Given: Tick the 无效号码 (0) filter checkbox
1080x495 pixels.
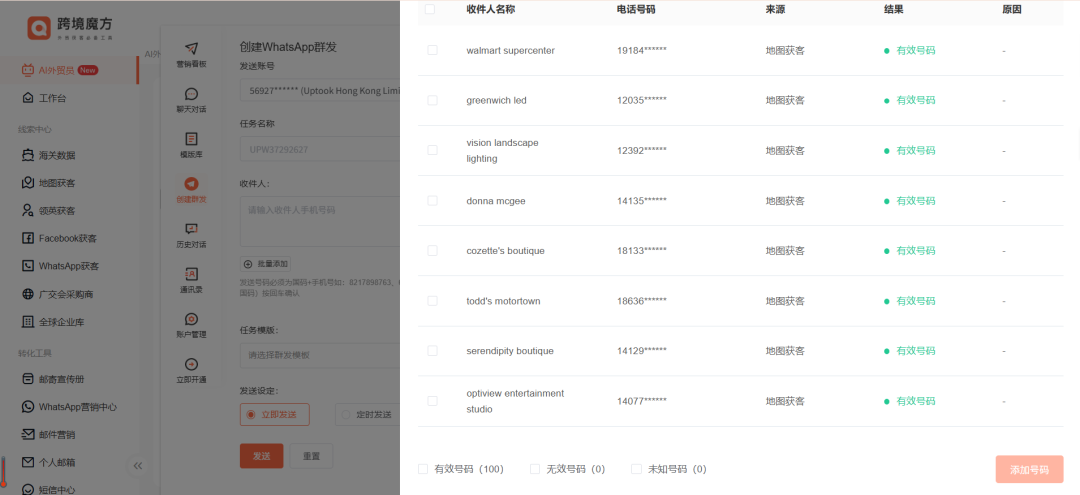Looking at the screenshot, I should (x=535, y=469).
